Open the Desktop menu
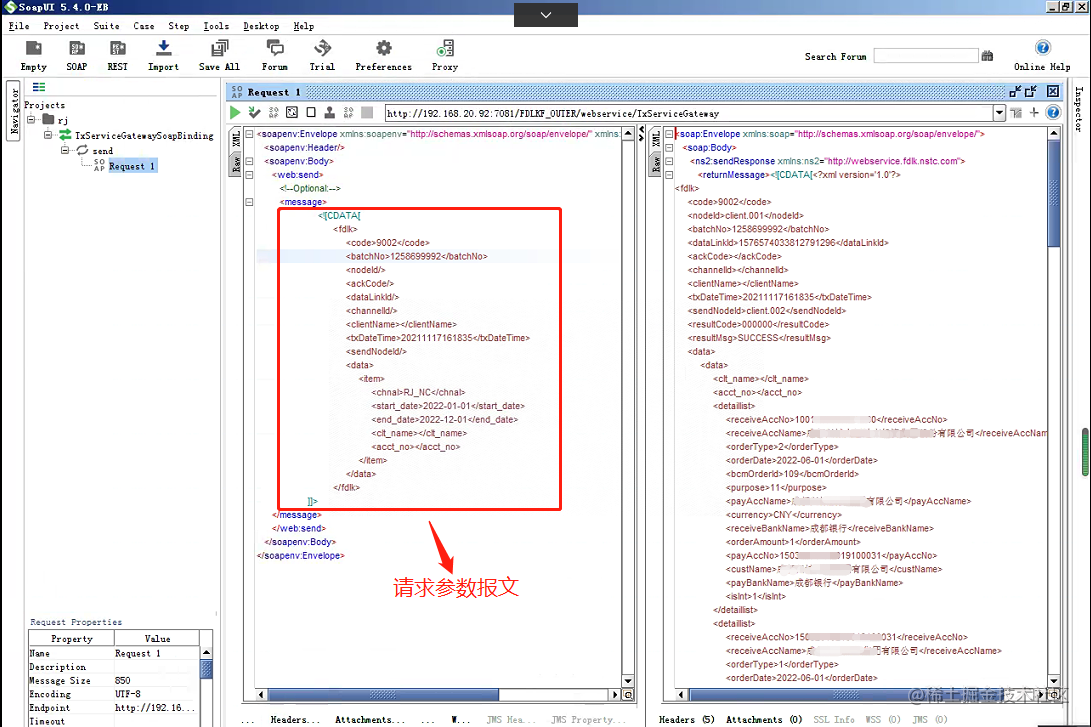 click(261, 26)
